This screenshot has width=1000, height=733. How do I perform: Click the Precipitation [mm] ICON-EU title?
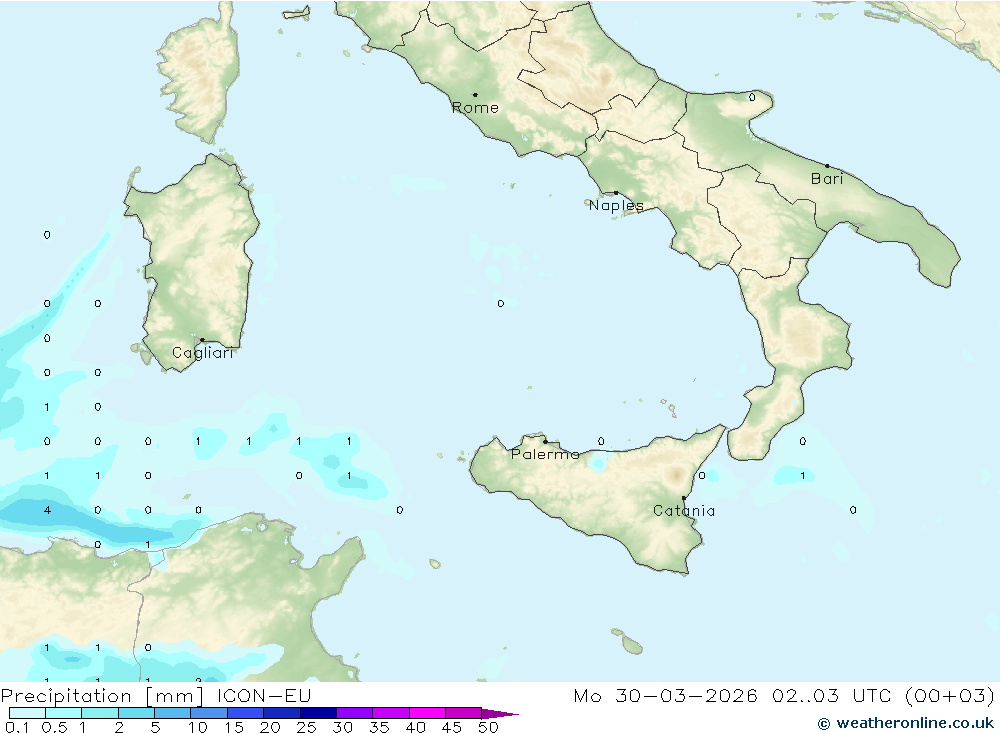(156, 696)
